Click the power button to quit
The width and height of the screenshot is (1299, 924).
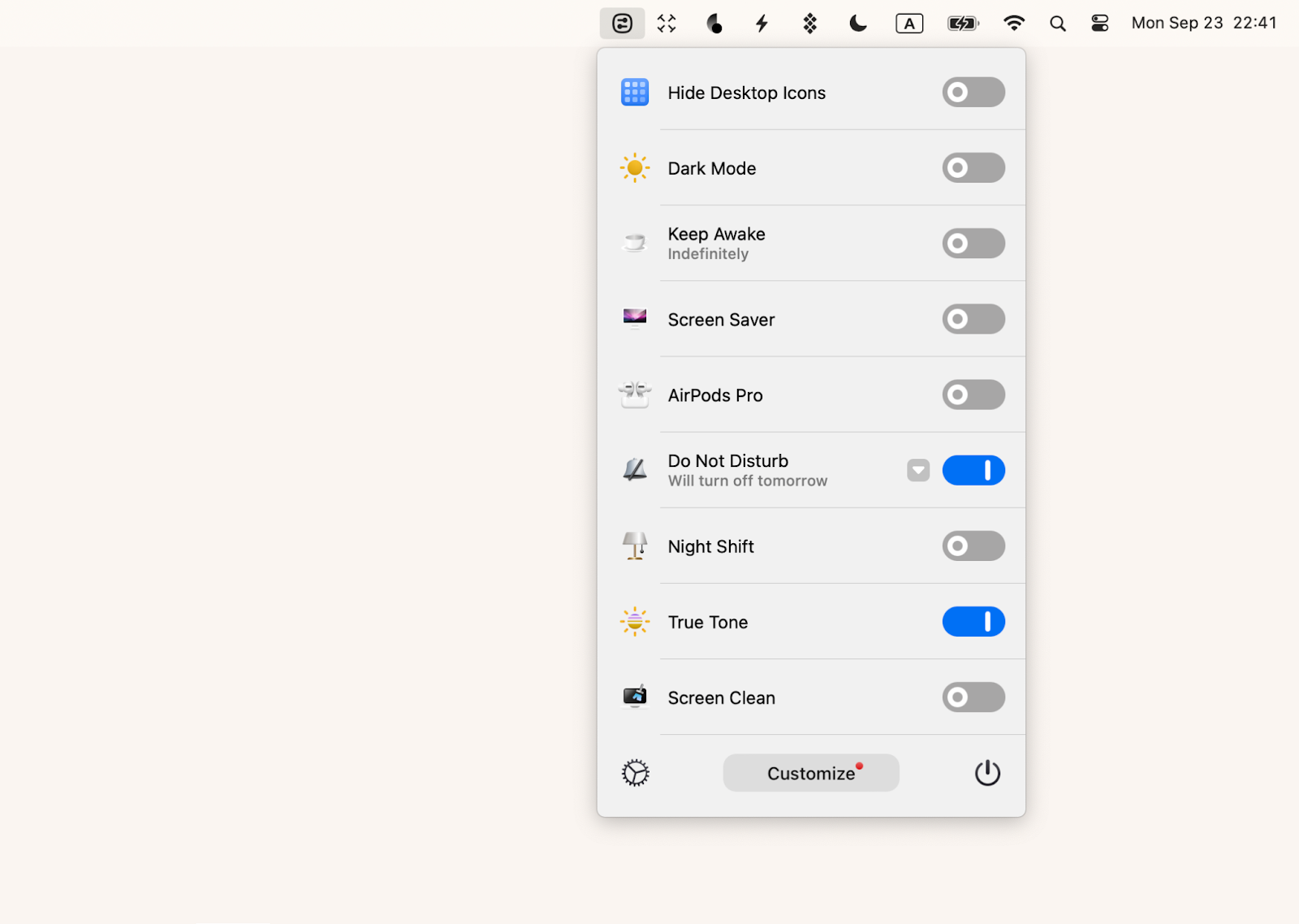tap(987, 772)
